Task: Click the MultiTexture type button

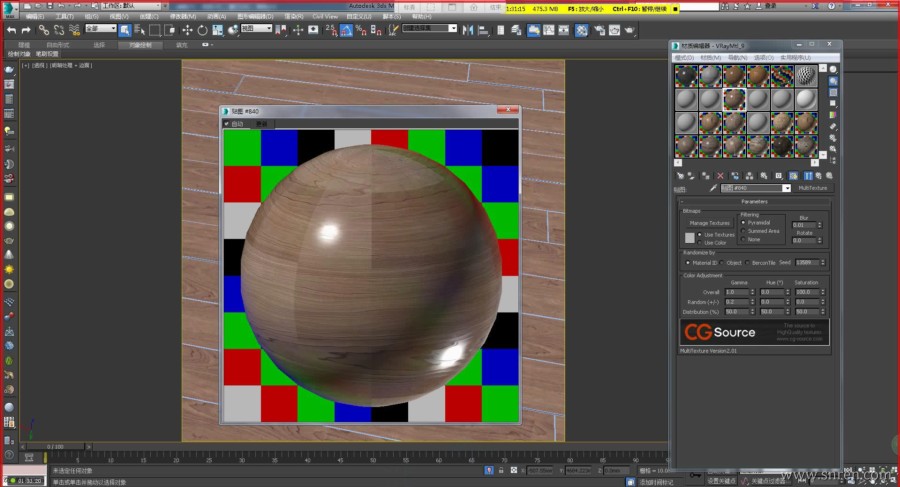Action: [x=811, y=188]
